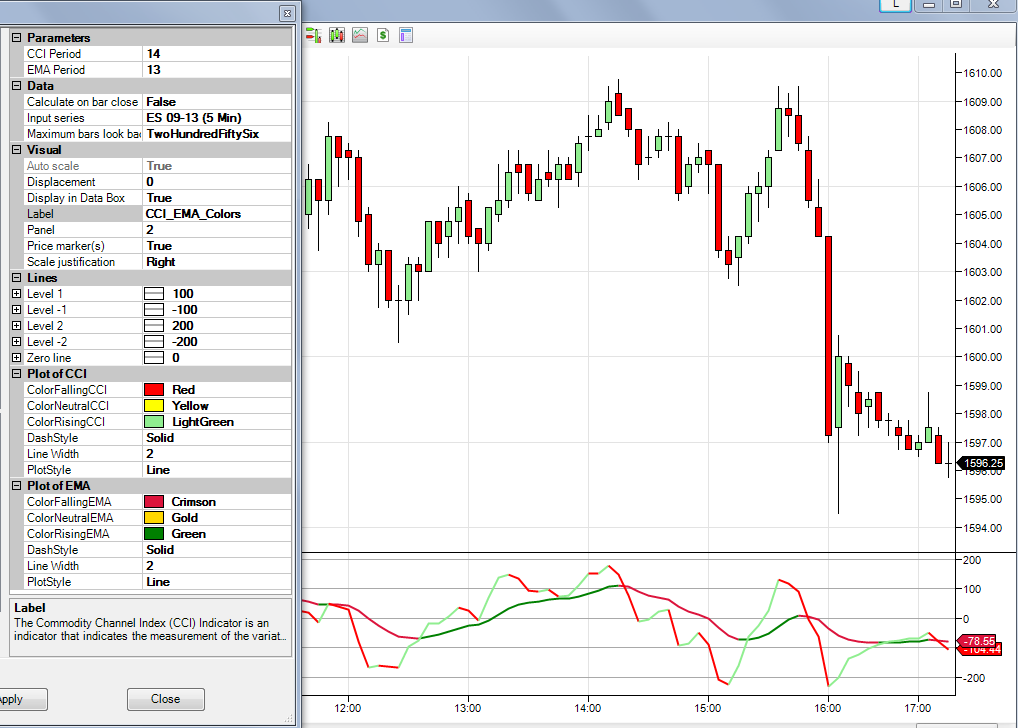The image size is (1018, 728).
Task: Pick the ColorRisingCCI LightGreen swatch
Action: 154,421
